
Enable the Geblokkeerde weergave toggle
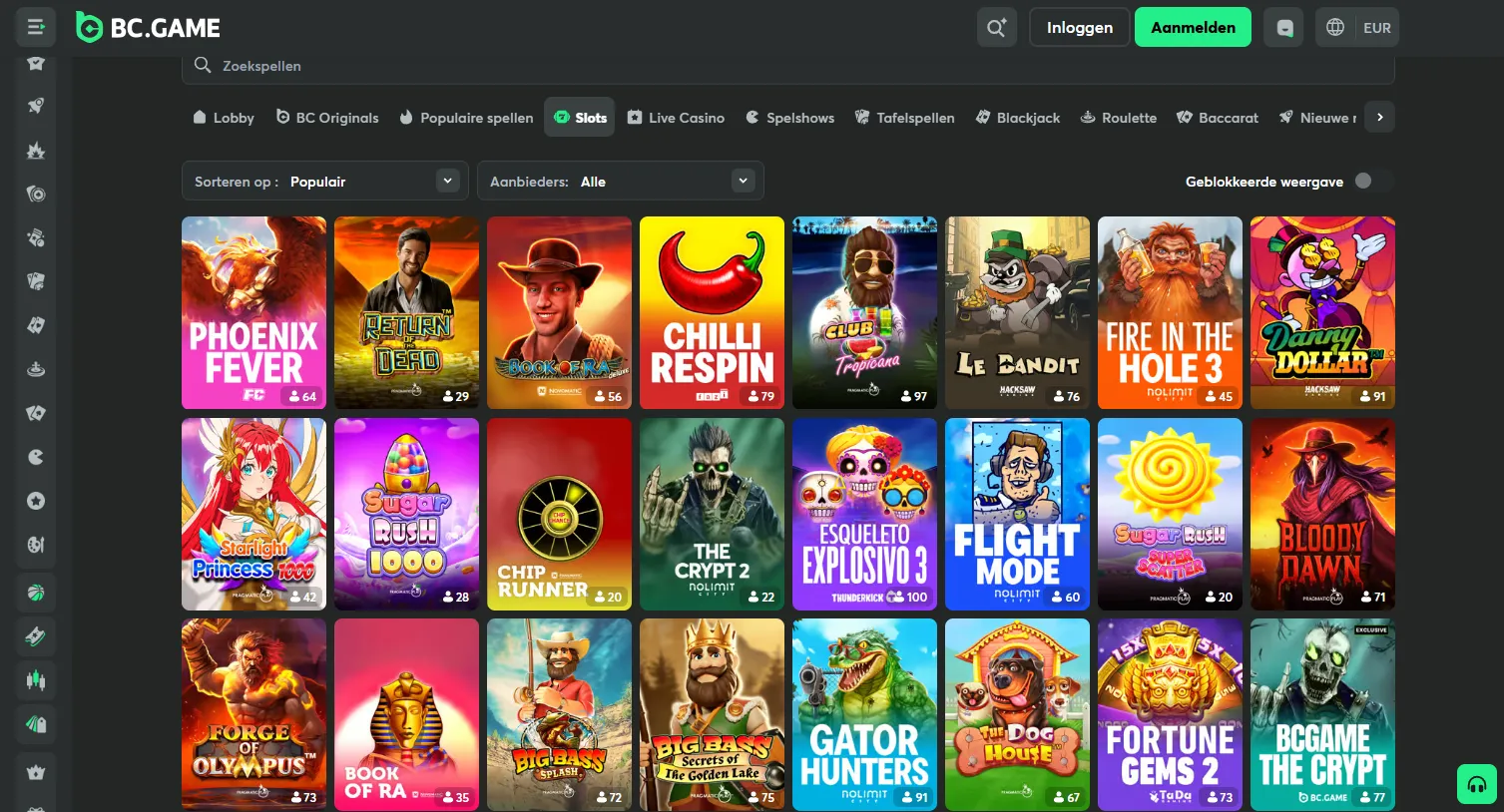[x=1365, y=181]
